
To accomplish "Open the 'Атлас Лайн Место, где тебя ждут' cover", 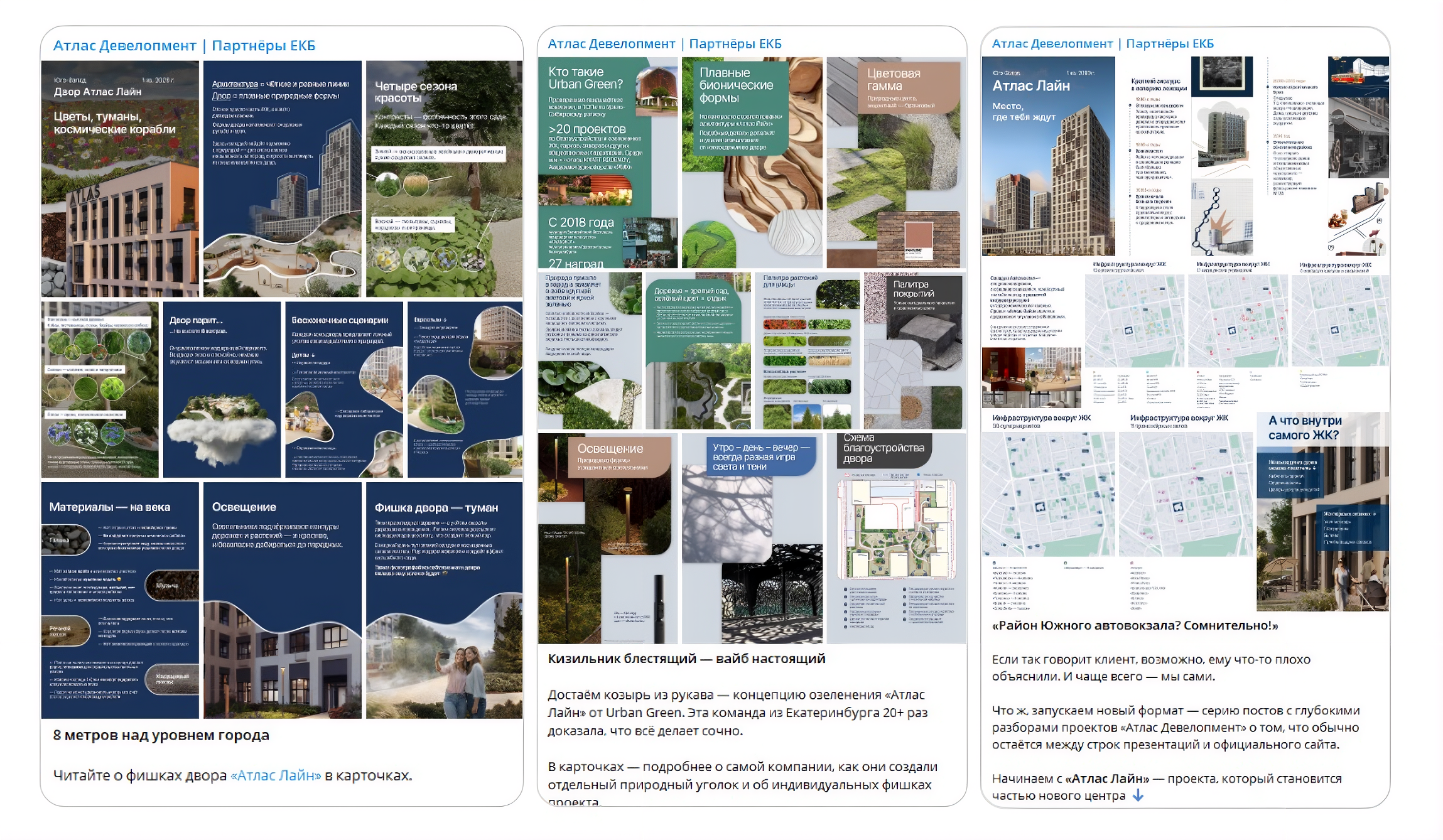I will tap(1048, 156).
